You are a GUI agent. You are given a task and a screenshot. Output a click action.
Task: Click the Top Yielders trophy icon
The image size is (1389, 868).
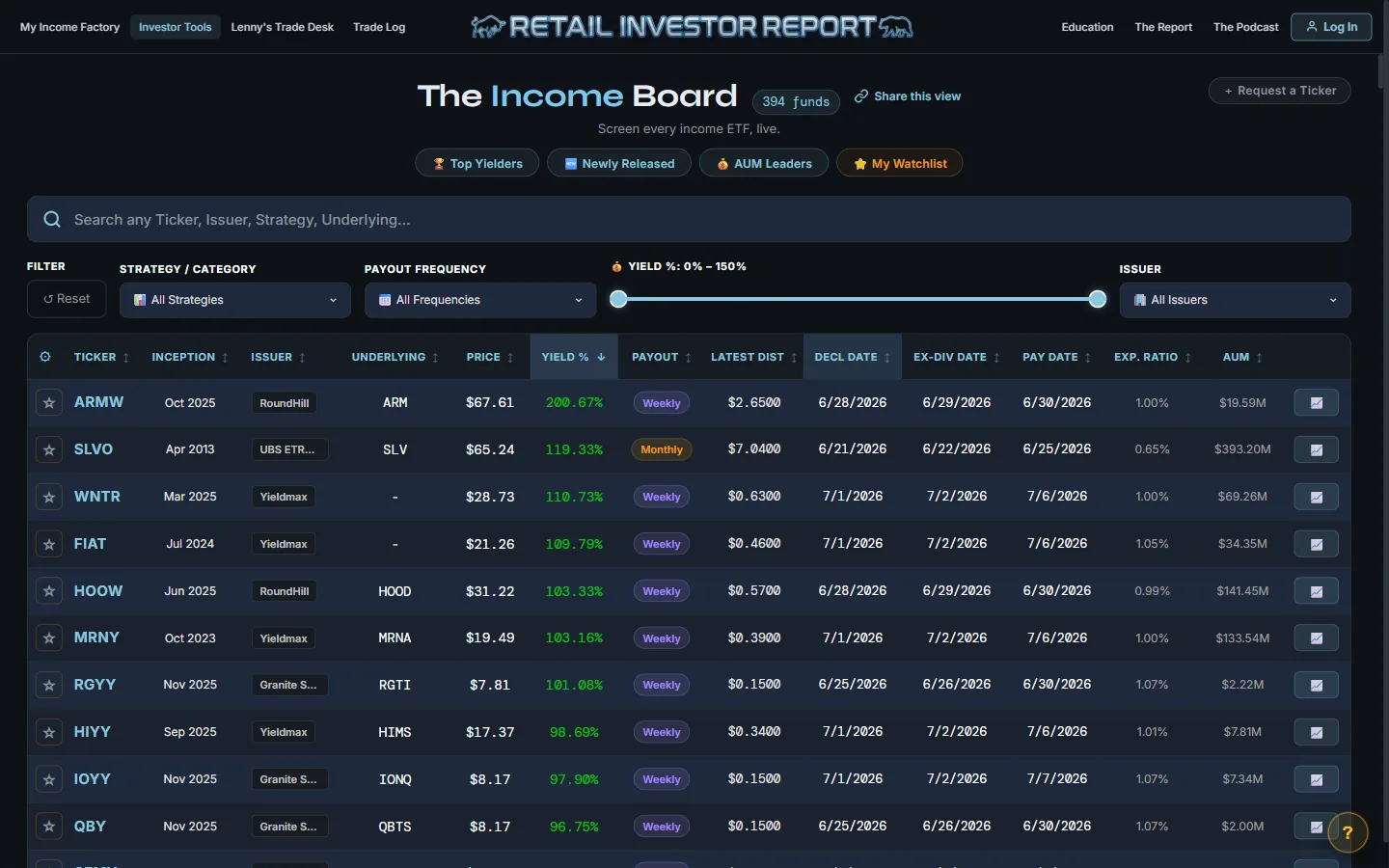pyautogui.click(x=439, y=164)
